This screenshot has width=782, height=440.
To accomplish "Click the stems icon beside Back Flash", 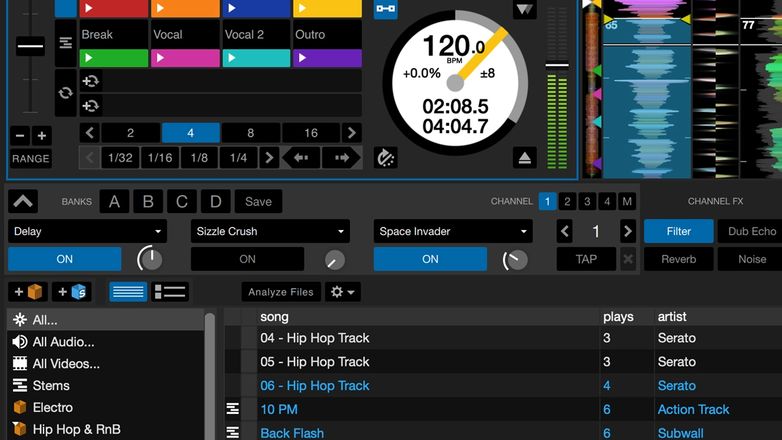I will tap(233, 432).
